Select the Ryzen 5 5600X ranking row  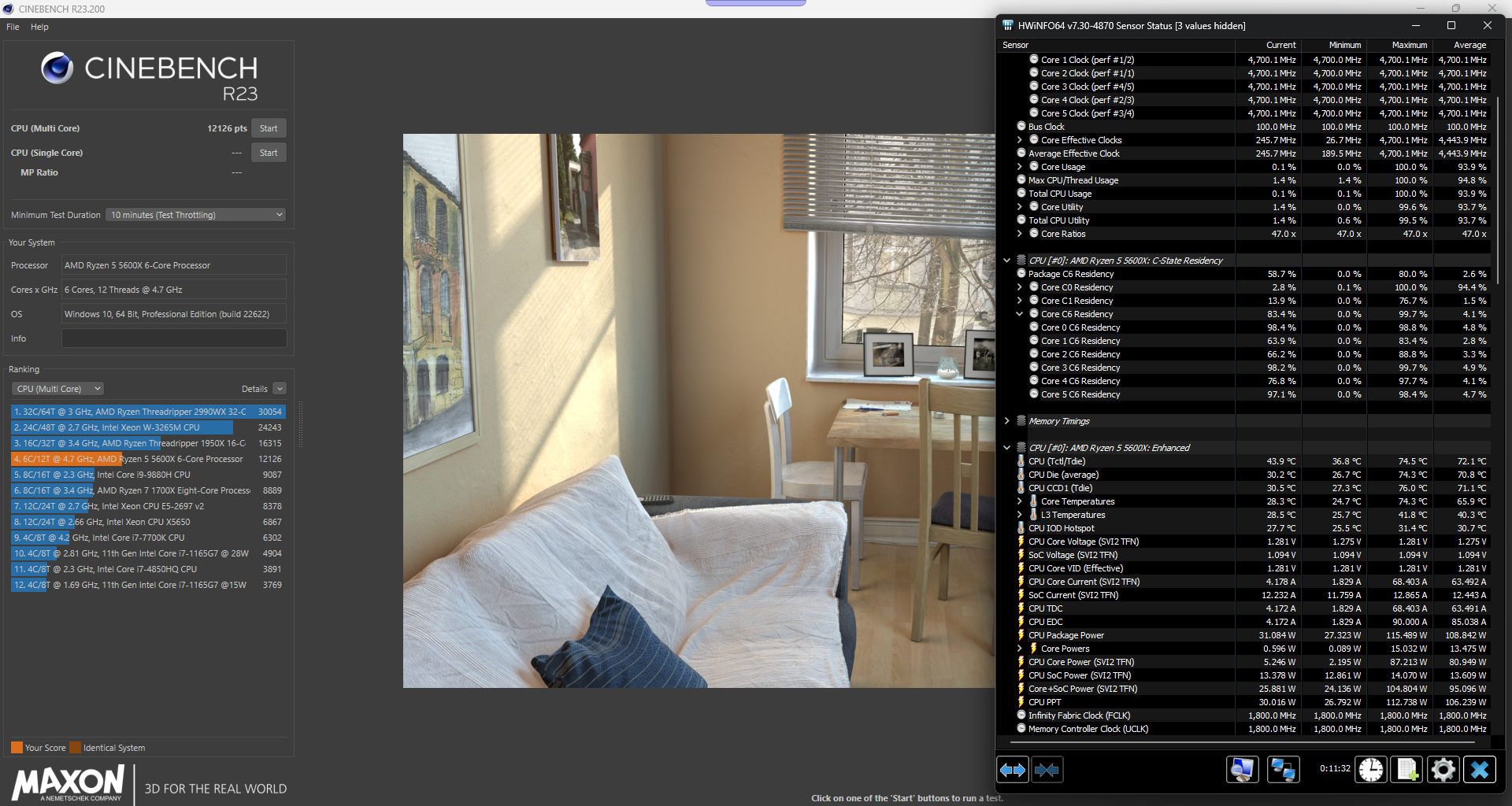[148, 459]
